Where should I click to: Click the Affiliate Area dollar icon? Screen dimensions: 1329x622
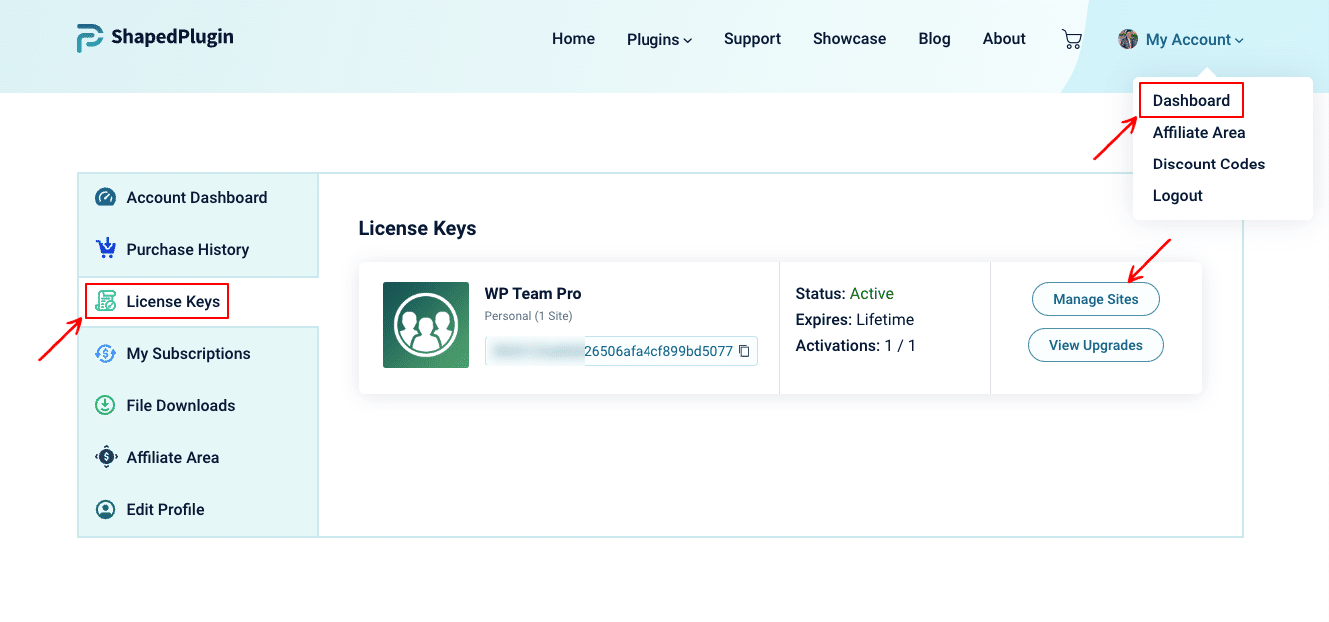(106, 457)
